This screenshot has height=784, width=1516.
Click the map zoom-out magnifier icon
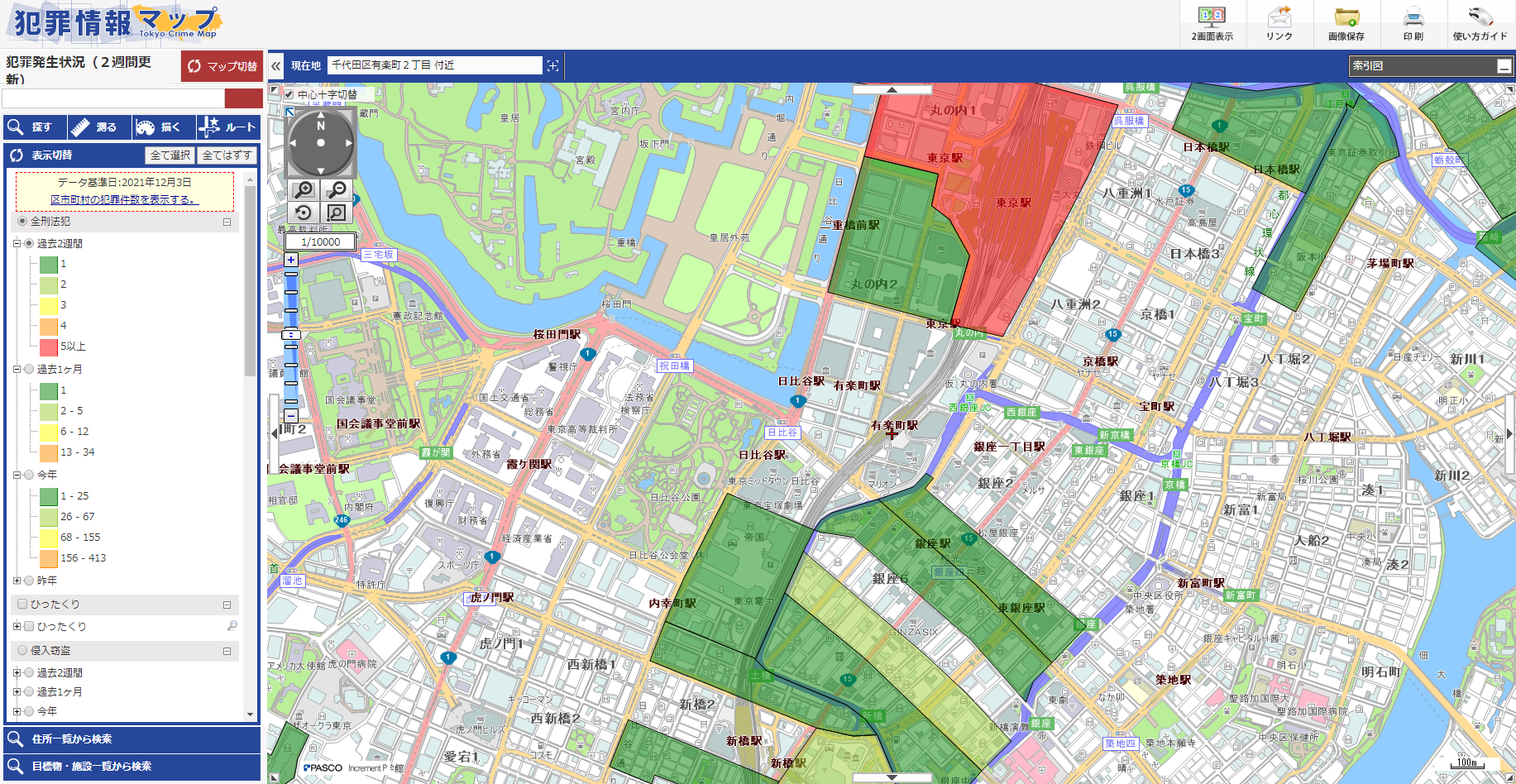[337, 190]
